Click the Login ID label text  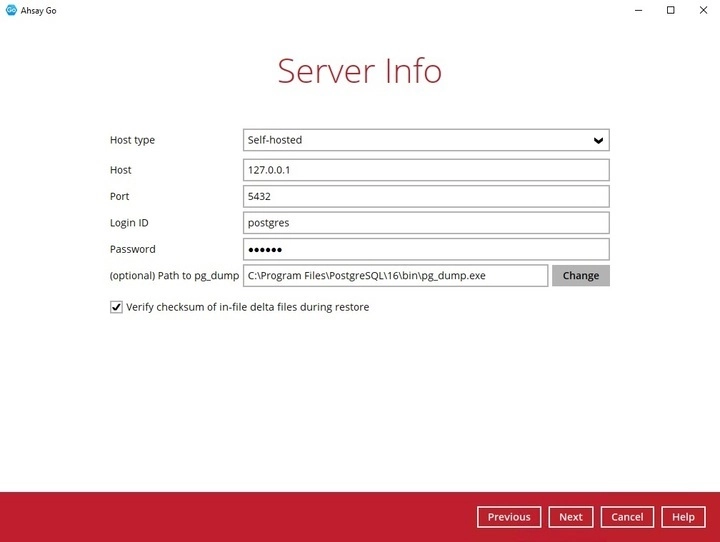pyautogui.click(x=129, y=223)
